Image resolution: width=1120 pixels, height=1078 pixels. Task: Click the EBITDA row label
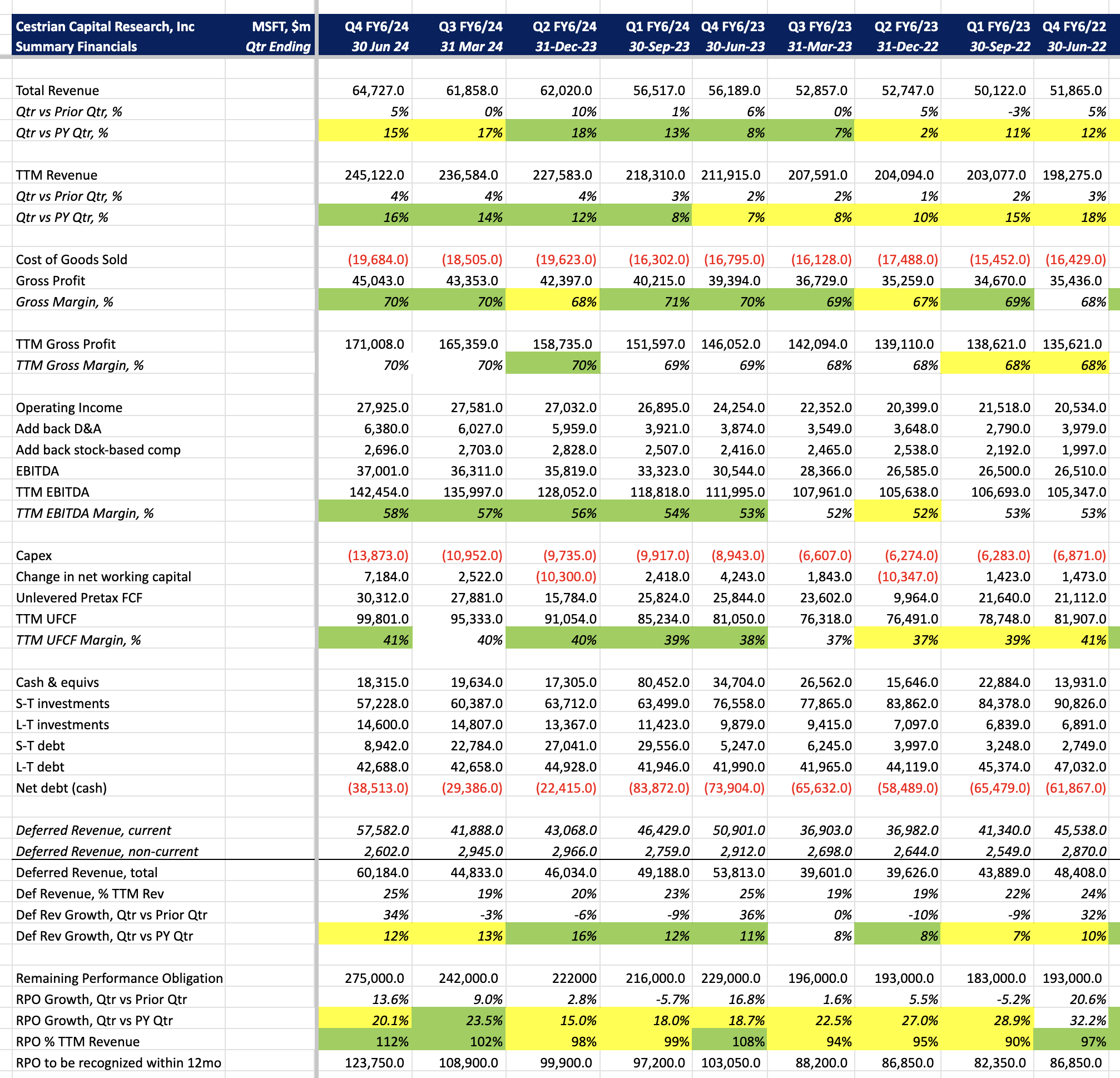click(37, 471)
